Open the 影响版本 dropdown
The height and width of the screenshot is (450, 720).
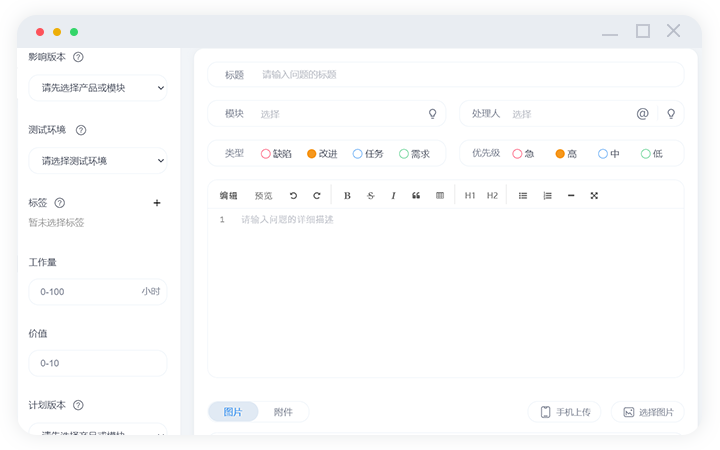97,88
